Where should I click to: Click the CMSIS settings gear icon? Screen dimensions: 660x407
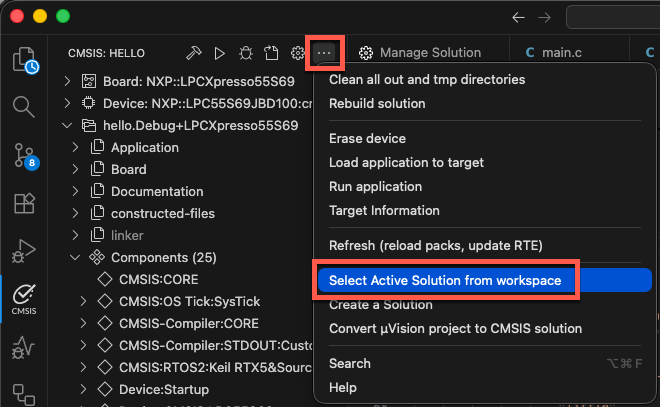[x=297, y=52]
